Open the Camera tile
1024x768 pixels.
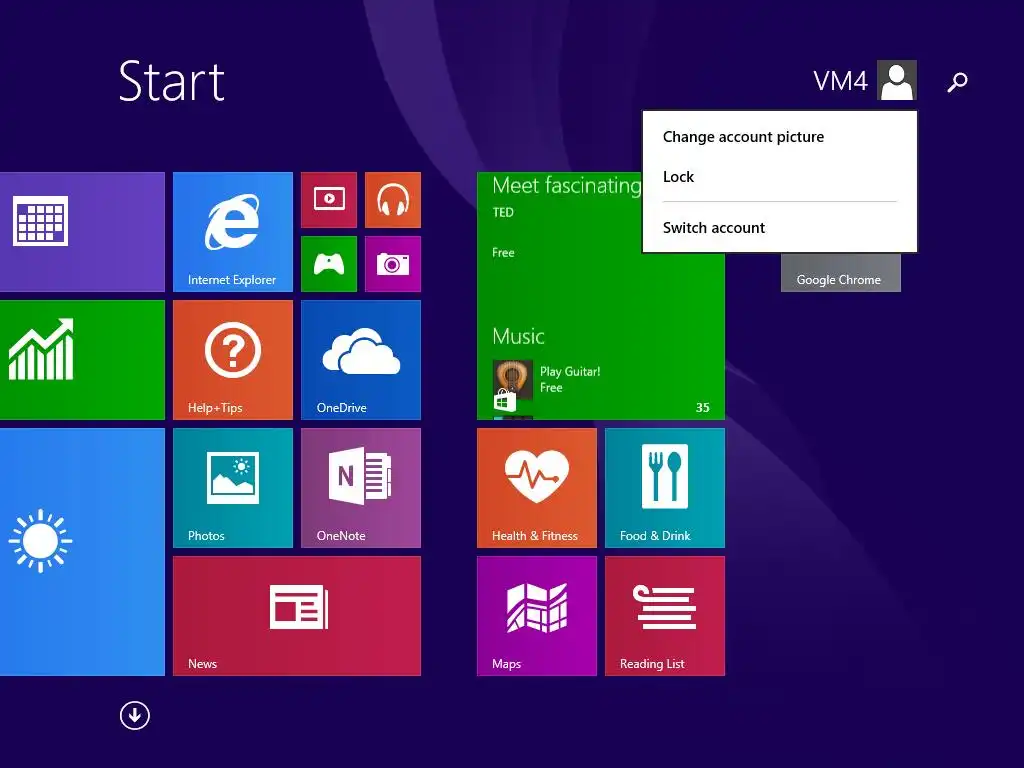pos(392,264)
